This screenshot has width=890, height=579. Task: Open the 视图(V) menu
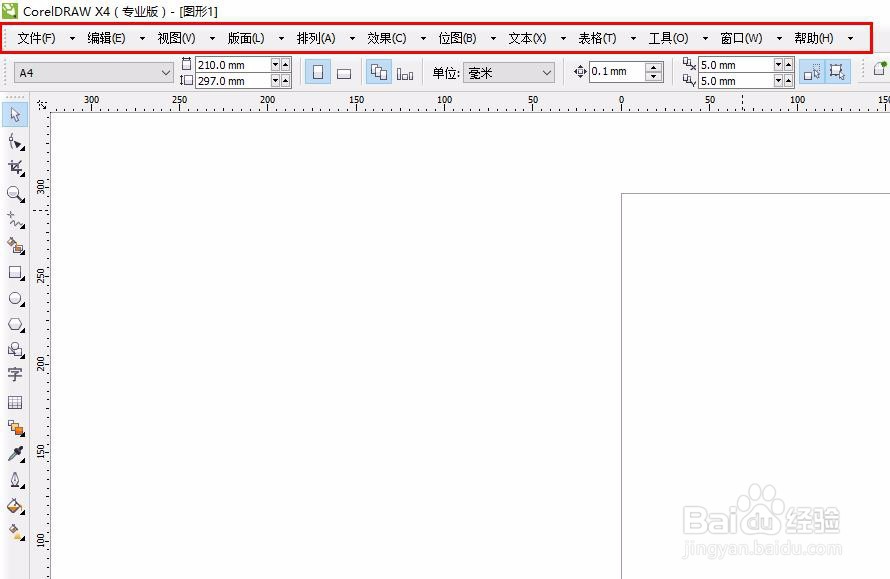(176, 38)
